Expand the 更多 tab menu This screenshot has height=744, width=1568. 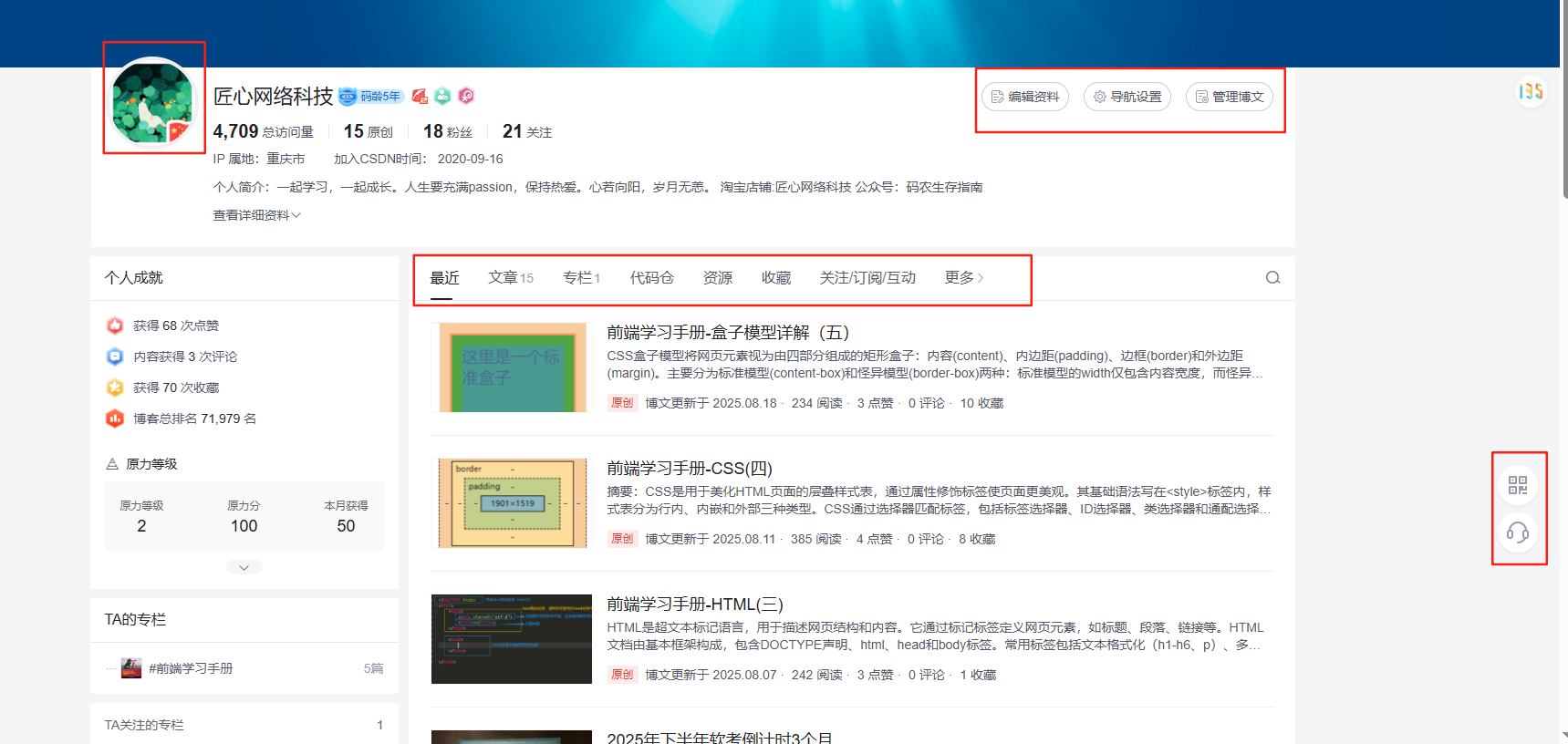pyautogui.click(x=964, y=278)
